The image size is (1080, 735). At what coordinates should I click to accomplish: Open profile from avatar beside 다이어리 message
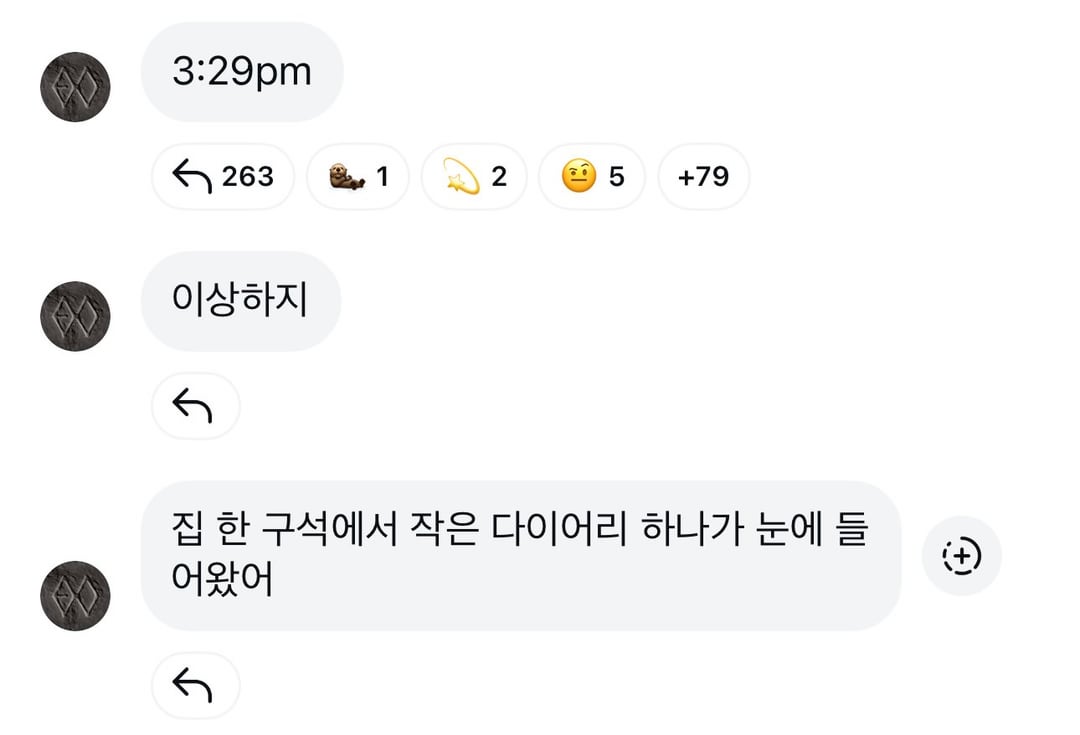pos(75,596)
